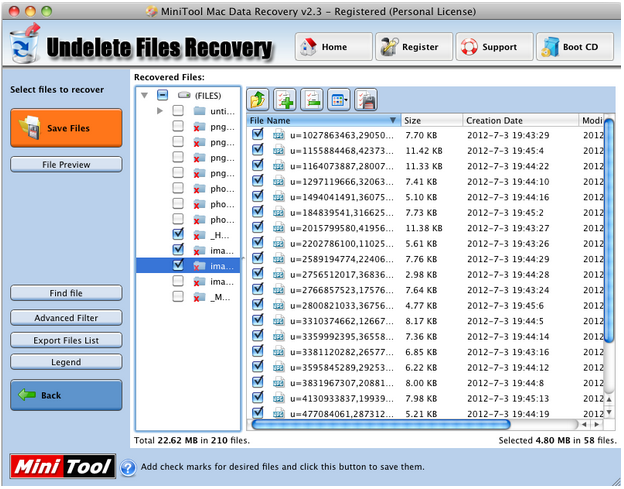Click the Undelete recycle bin icon
Screen dimensions: 624x489
point(25,44)
